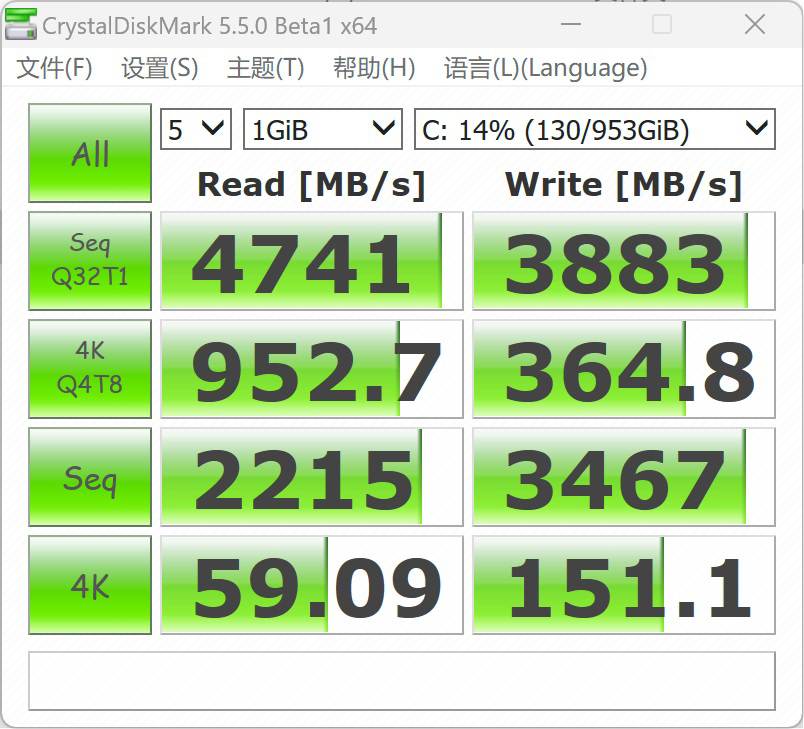Click the 4K Q4T8 read value 952.7

click(312, 369)
